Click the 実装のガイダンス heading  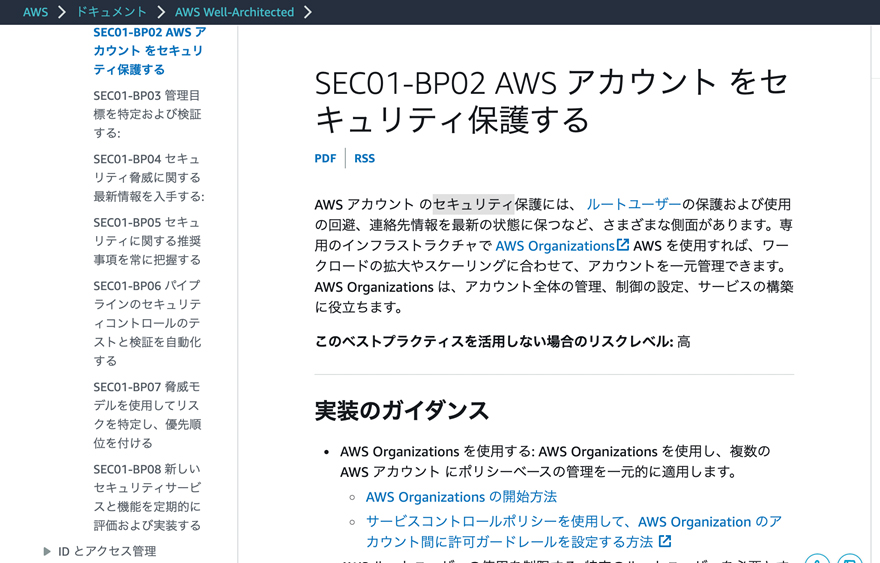(x=401, y=410)
